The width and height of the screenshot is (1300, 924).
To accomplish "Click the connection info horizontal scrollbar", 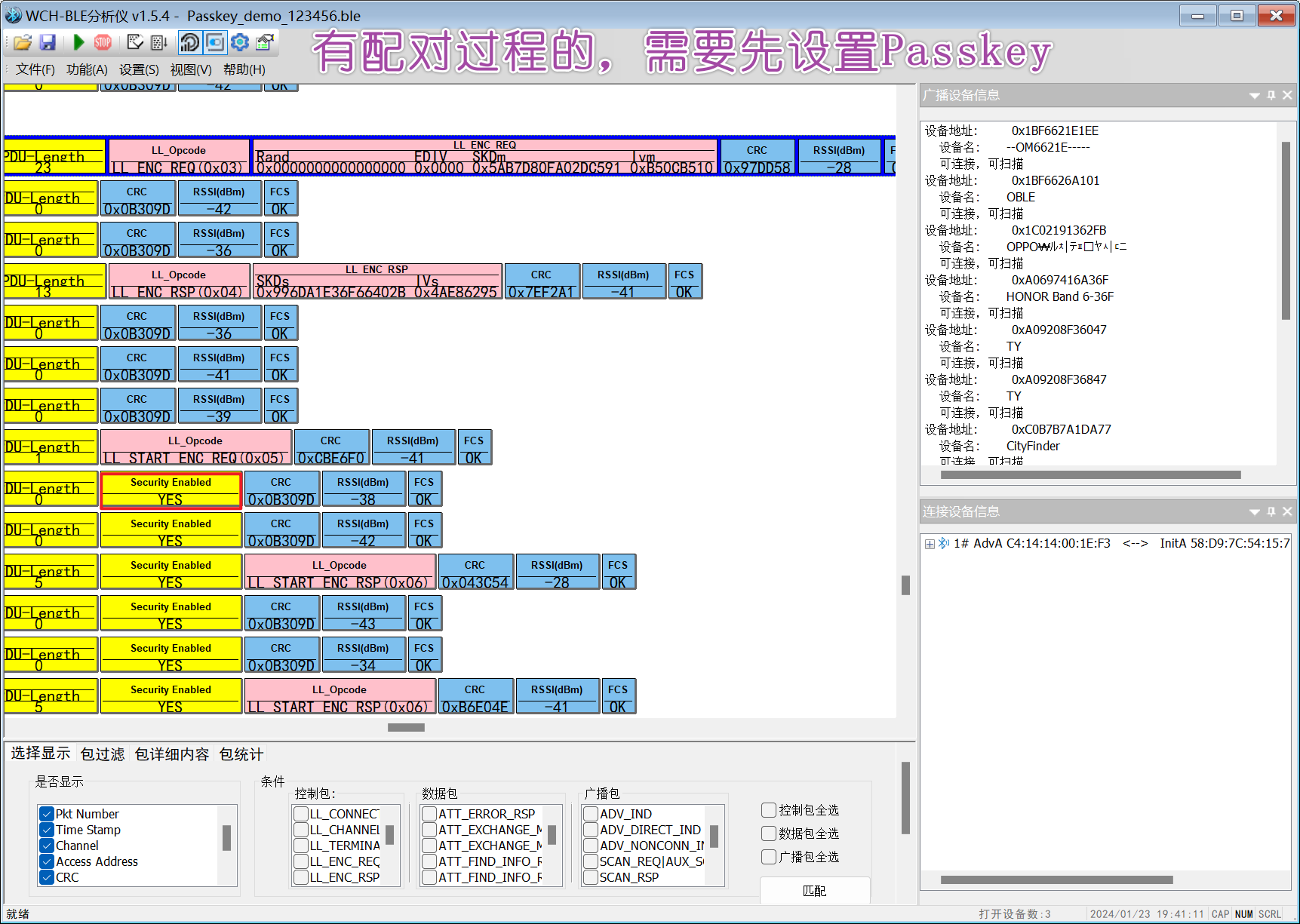I will (x=1056, y=879).
